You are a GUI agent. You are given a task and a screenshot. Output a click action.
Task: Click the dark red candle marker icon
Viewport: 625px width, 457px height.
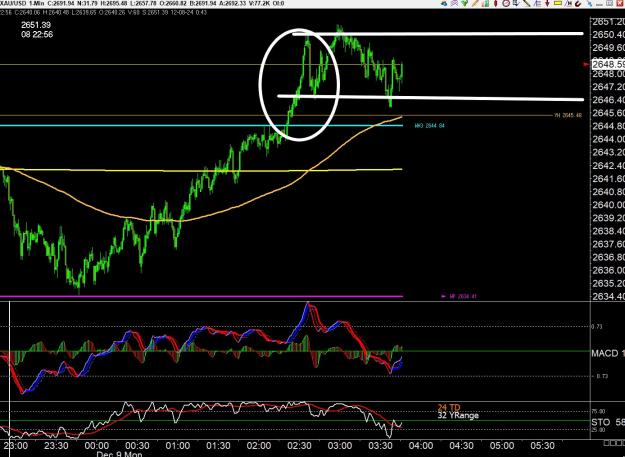tap(495, 3)
